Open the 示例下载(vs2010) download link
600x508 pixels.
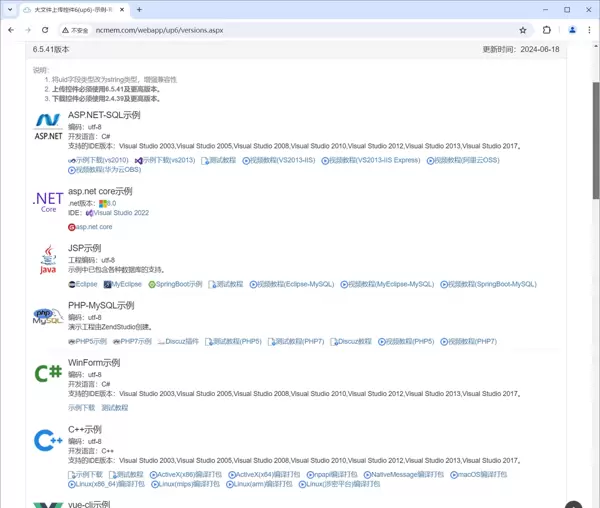point(100,160)
